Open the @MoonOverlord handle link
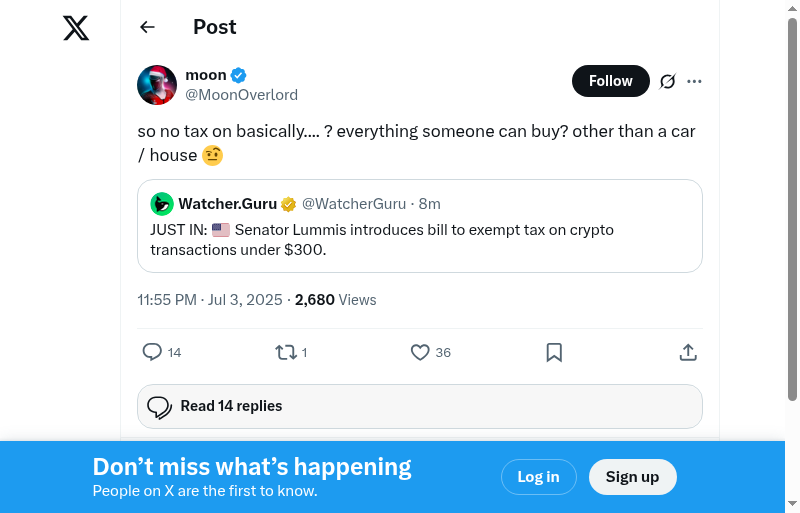This screenshot has width=800, height=513. (241, 95)
